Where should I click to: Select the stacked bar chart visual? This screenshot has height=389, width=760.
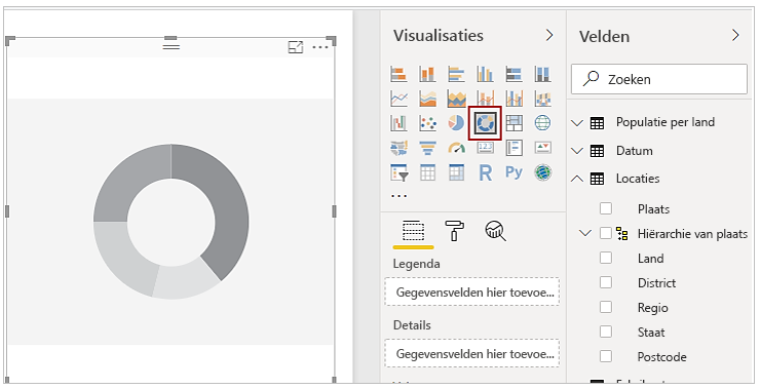tap(399, 74)
